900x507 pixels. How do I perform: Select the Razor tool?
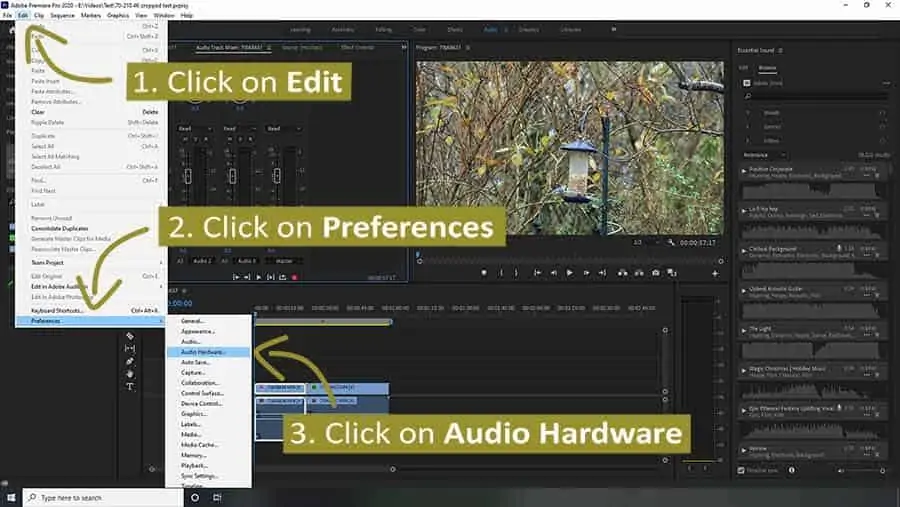click(130, 336)
